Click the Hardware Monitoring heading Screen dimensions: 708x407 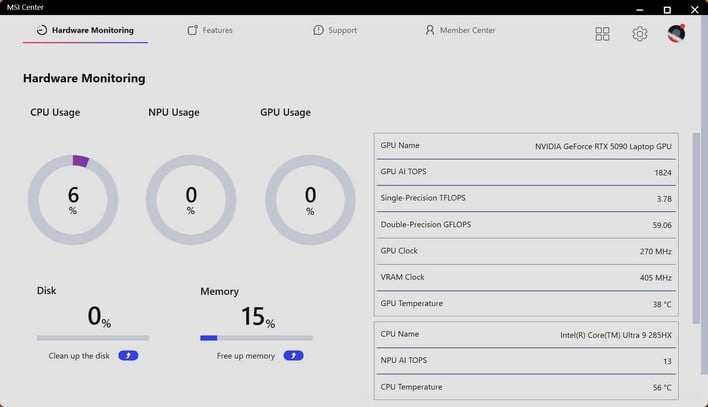(x=84, y=78)
